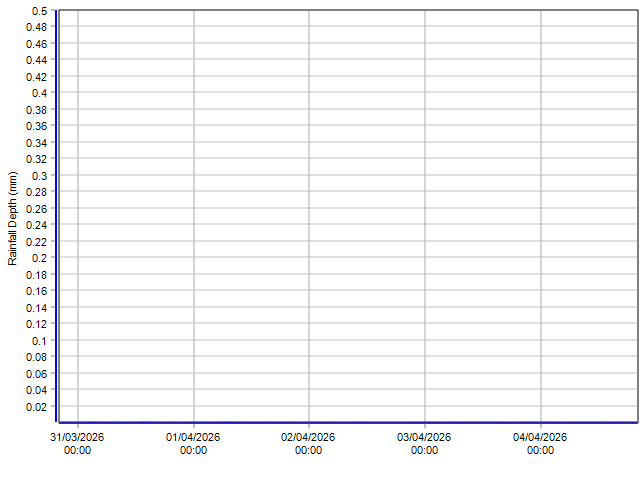Click the 0.36 y-axis tick label
Image resolution: width=640 pixels, height=480 pixels.
[x=36, y=126]
